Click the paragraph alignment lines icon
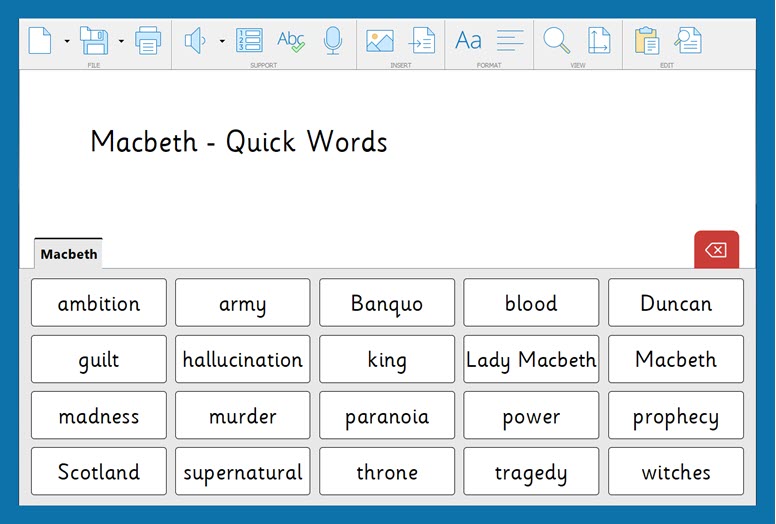Viewport: 776px width, 524px height. tap(510, 40)
